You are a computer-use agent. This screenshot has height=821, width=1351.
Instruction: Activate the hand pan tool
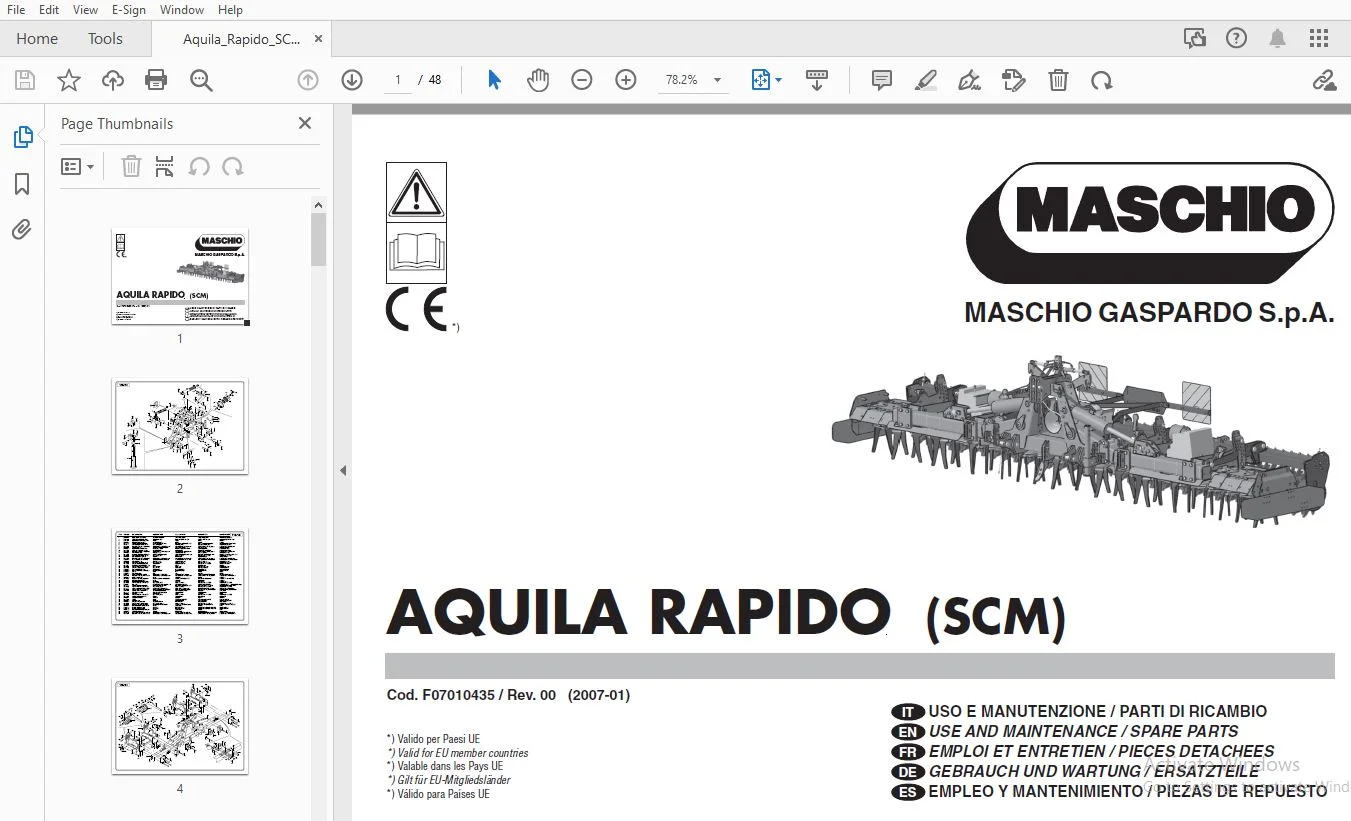538,80
